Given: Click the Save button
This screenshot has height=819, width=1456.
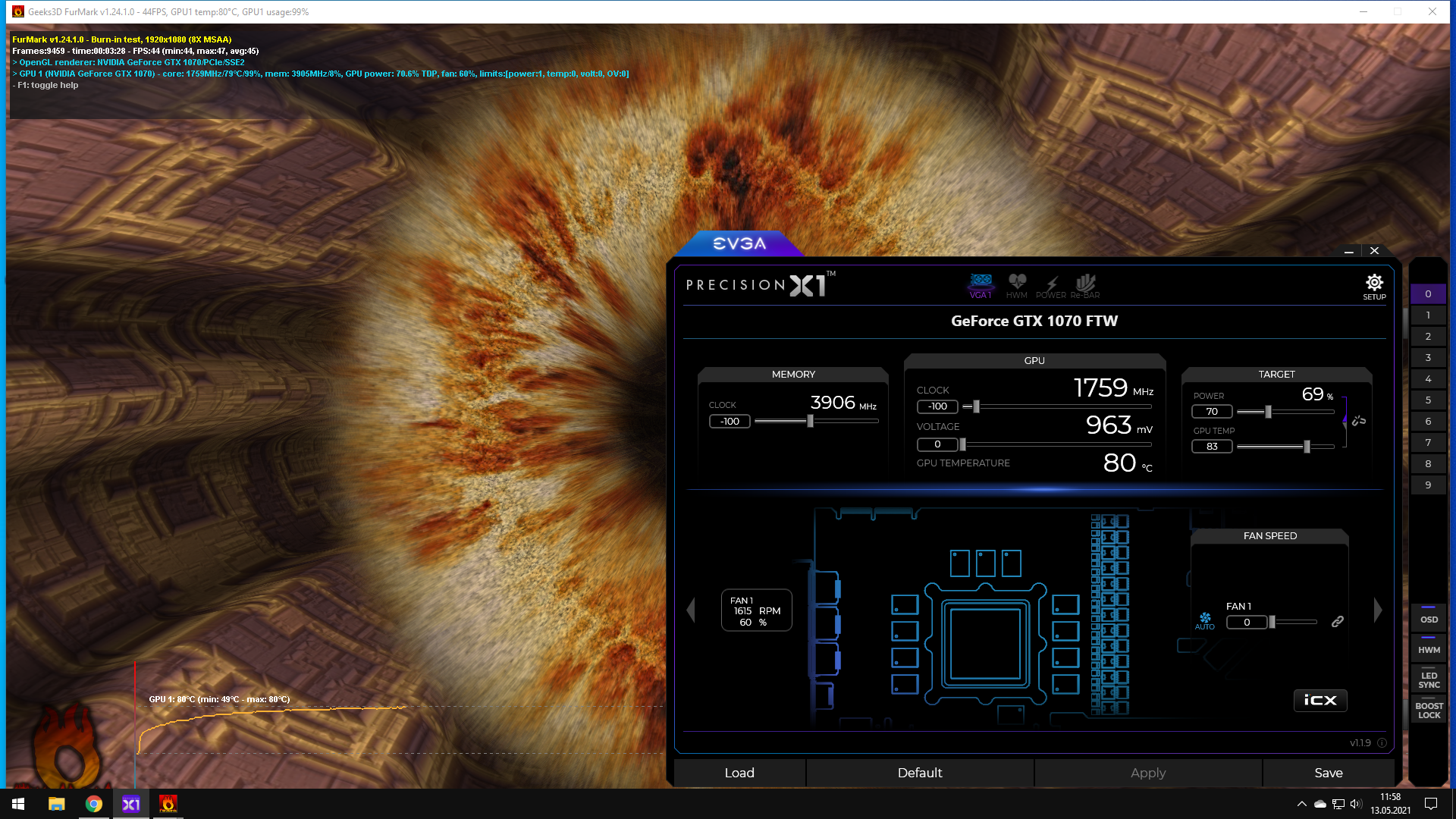Looking at the screenshot, I should [1328, 773].
